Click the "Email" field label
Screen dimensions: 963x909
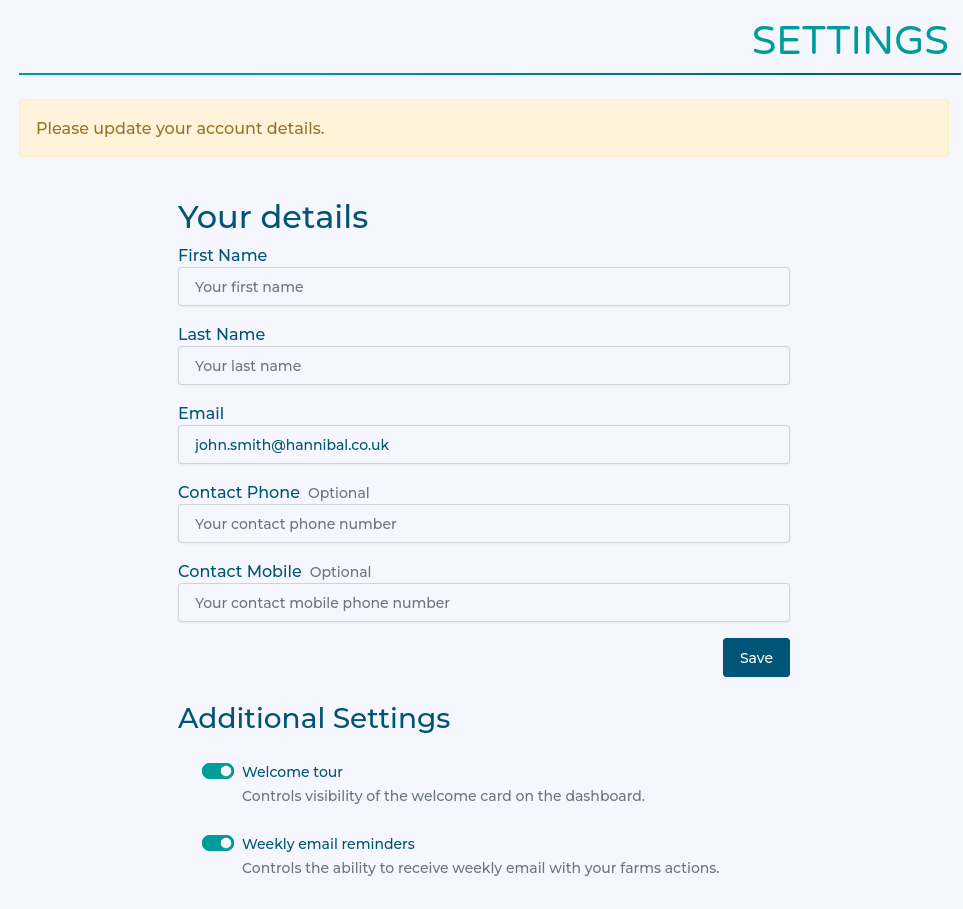[x=201, y=413]
